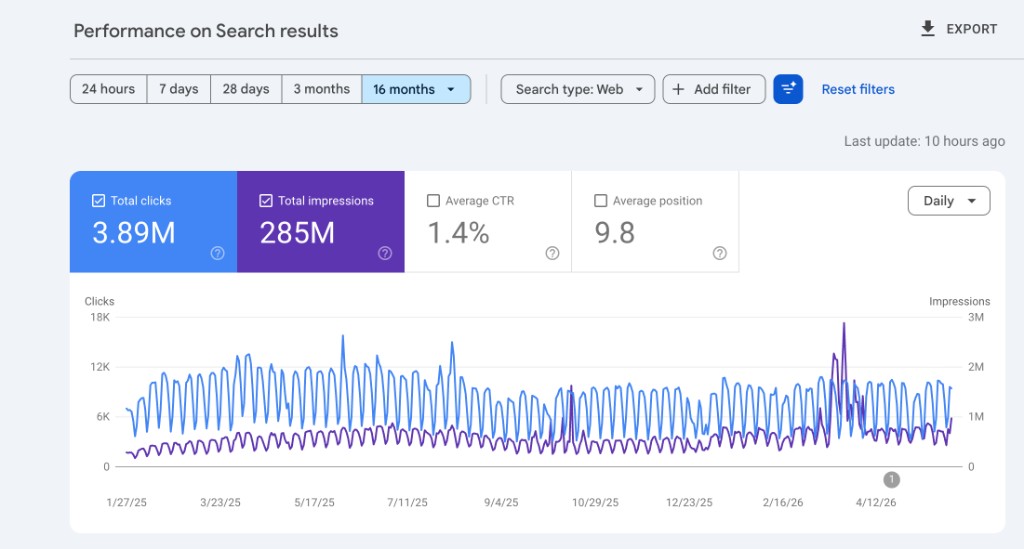Click the 1M impressions axis label
This screenshot has height=549, width=1024.
click(x=976, y=416)
